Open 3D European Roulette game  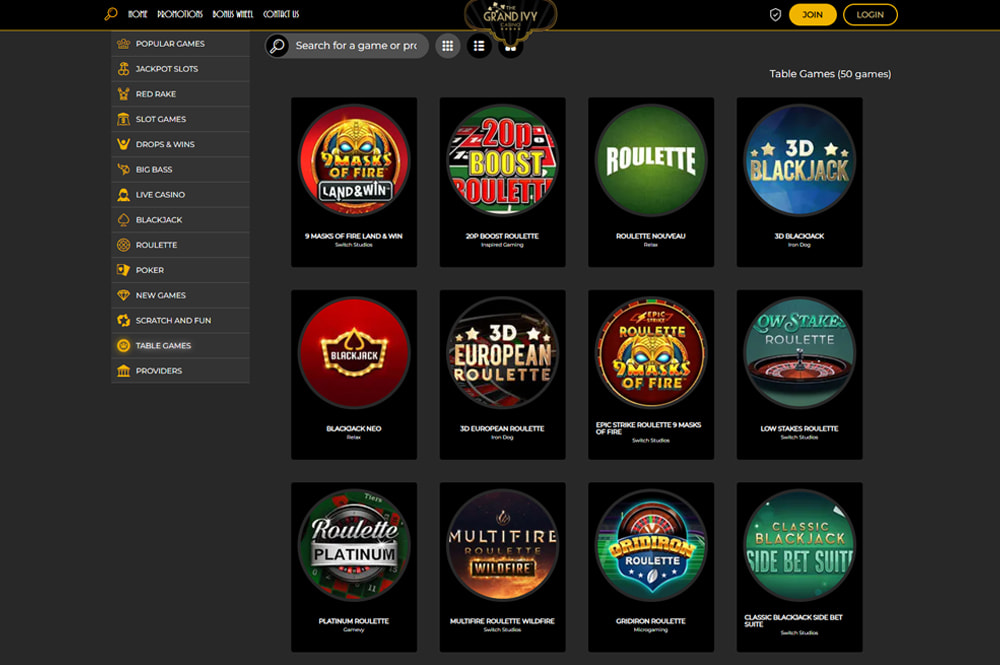503,375
